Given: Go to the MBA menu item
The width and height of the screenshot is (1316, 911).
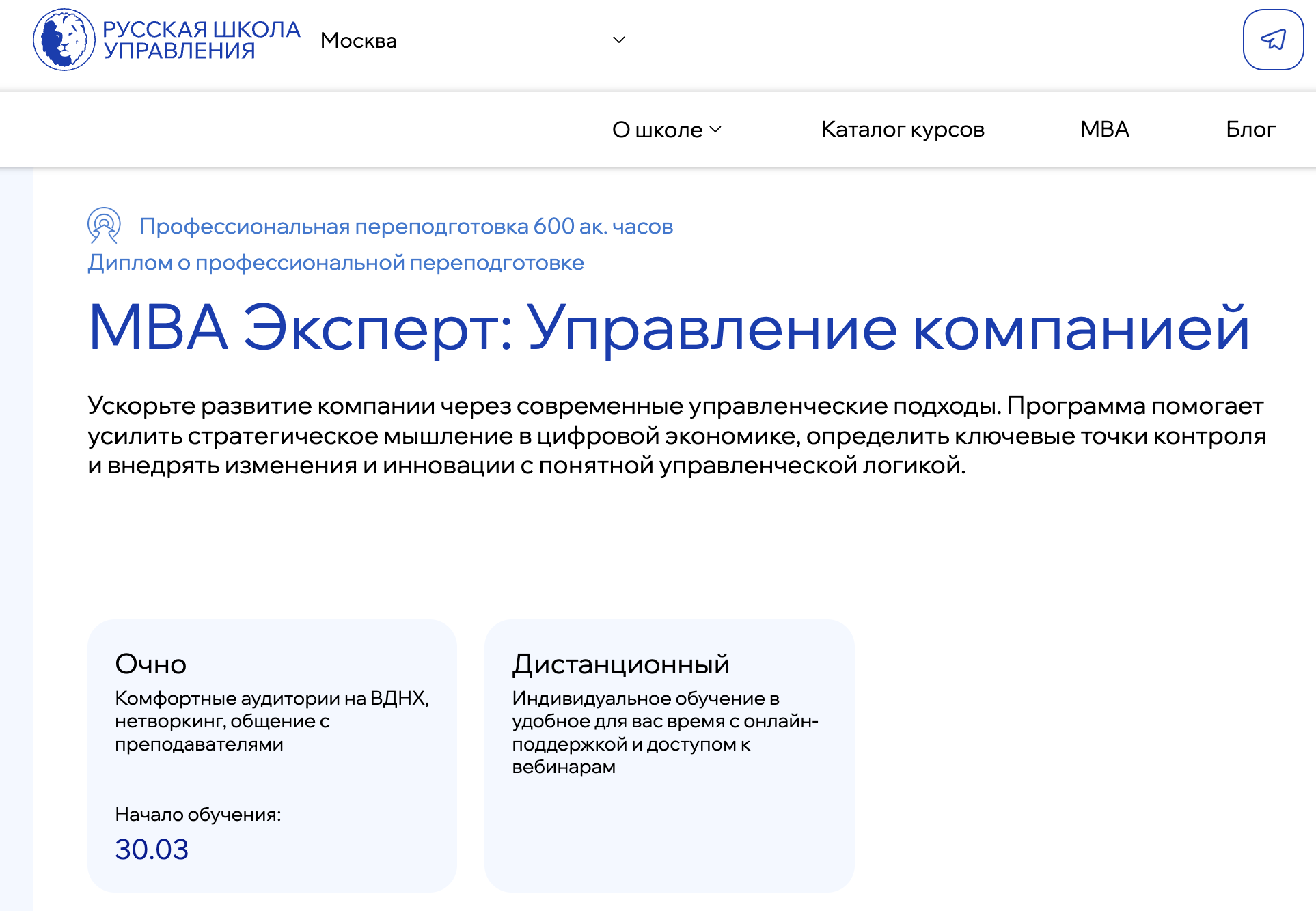Looking at the screenshot, I should tap(1104, 129).
